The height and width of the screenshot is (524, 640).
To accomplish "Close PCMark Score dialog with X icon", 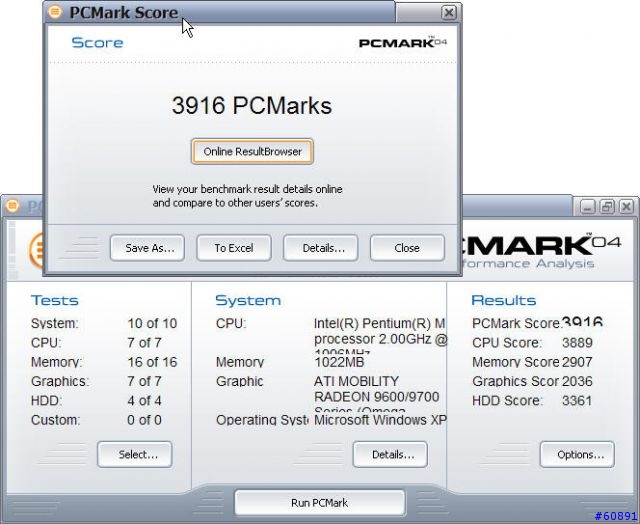I will 449,13.
